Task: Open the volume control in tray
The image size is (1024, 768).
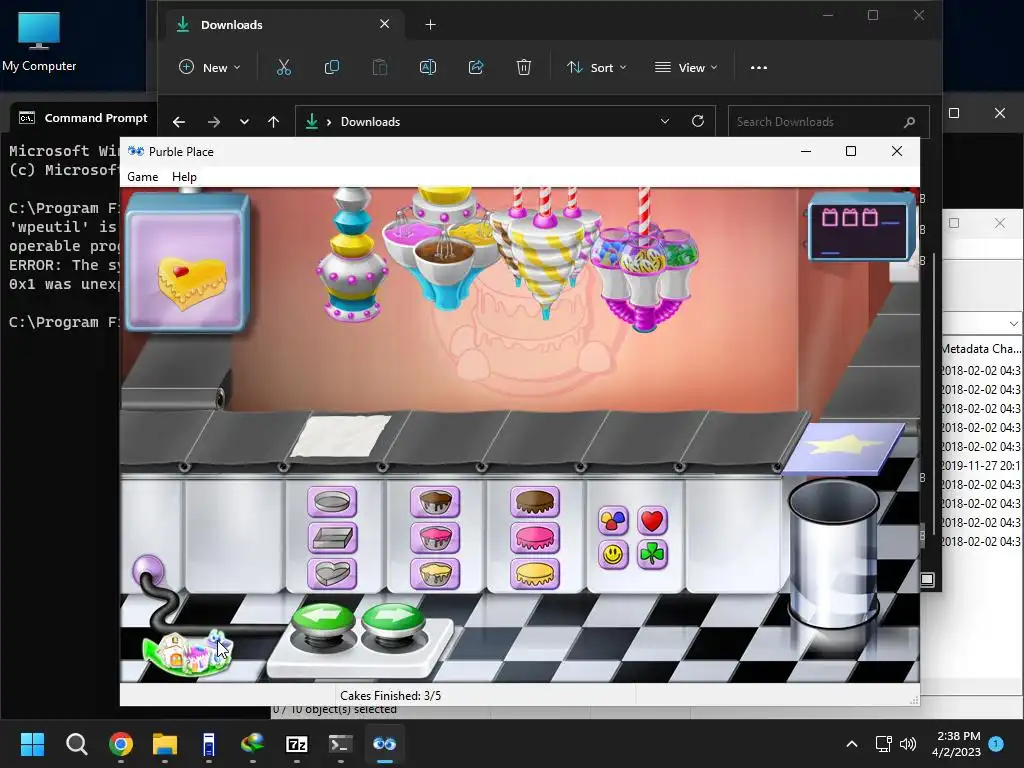Action: tap(908, 744)
